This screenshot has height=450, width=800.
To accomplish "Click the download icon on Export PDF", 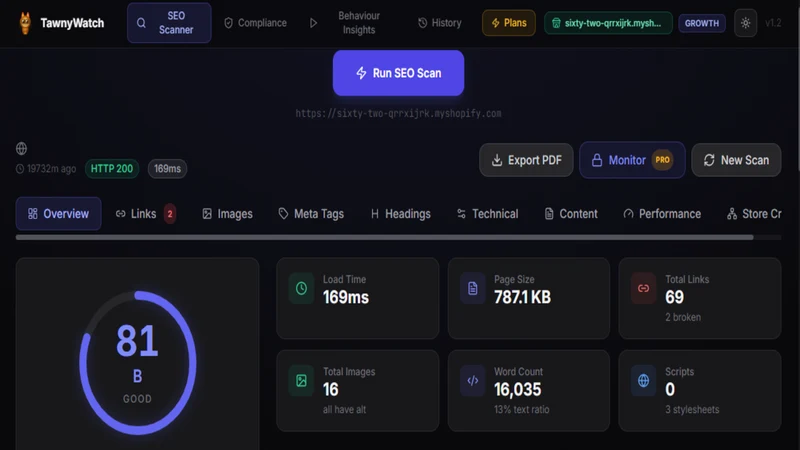I will coord(496,160).
